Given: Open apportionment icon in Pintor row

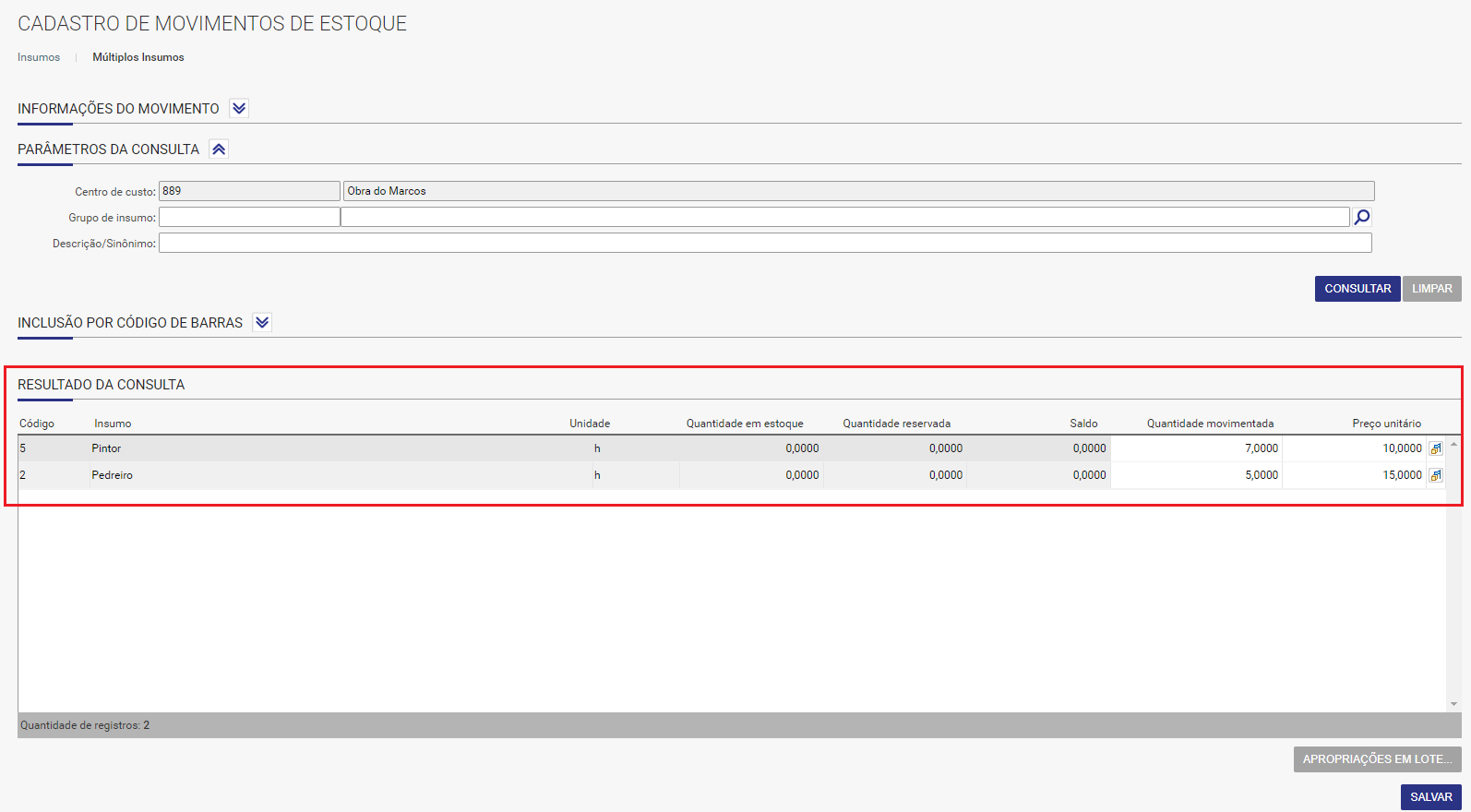Looking at the screenshot, I should pyautogui.click(x=1436, y=448).
